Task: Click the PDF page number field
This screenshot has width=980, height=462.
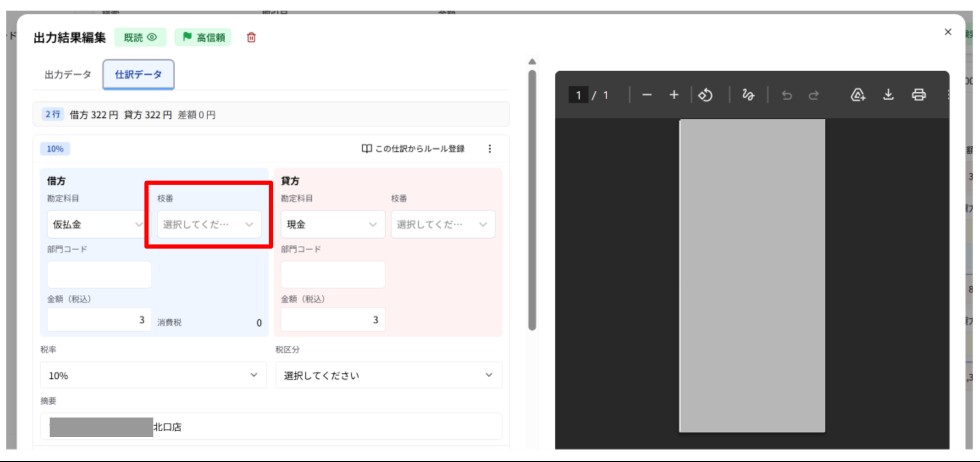Action: click(x=578, y=95)
